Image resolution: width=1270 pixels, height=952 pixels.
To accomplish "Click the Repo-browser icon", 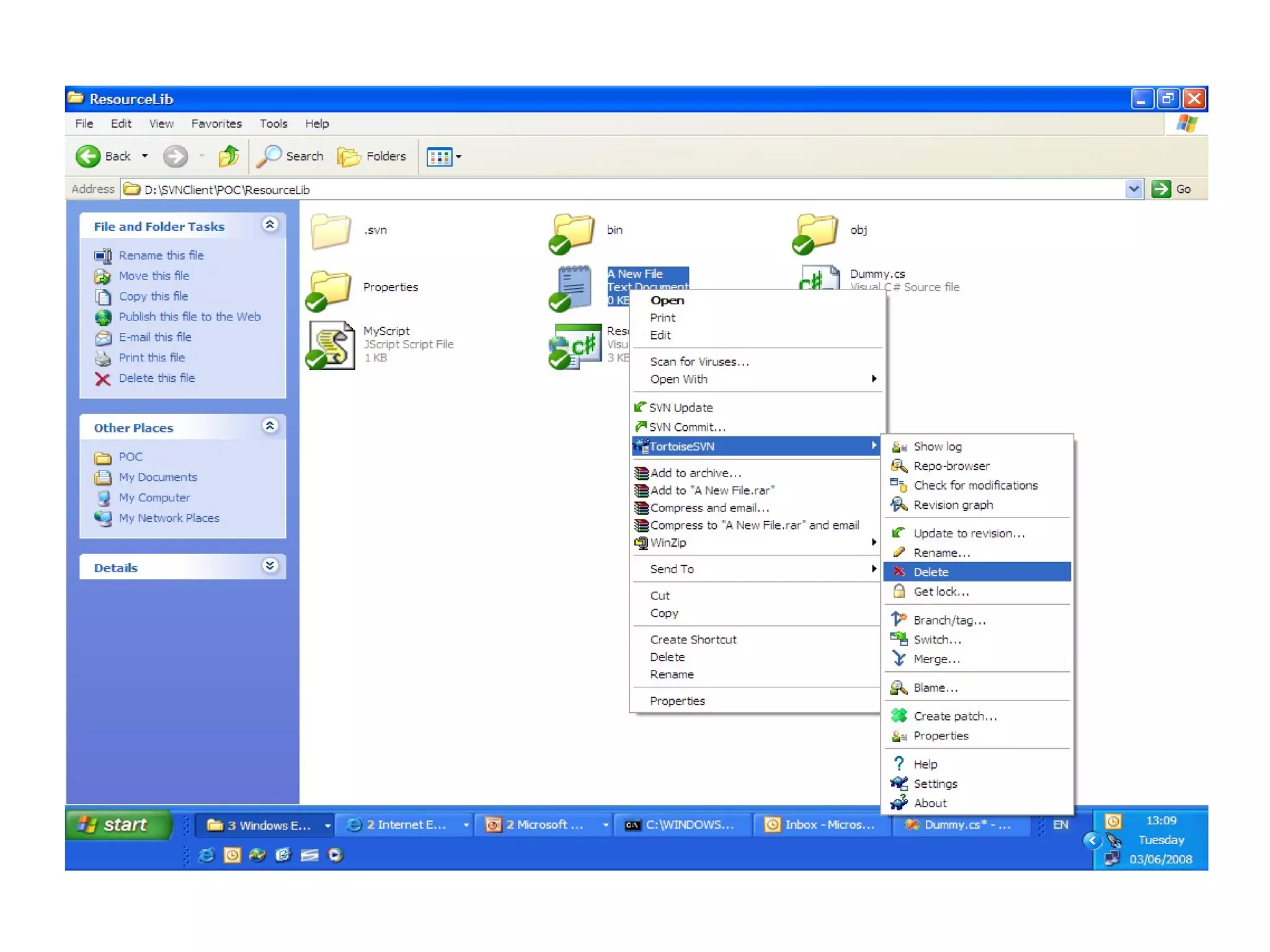I will pyautogui.click(x=899, y=465).
